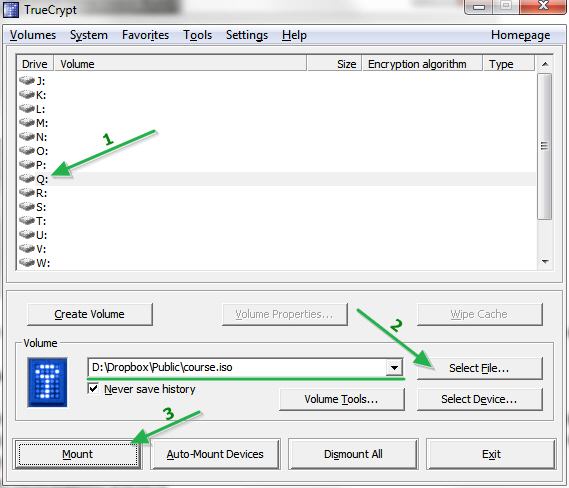Open the Homepage menu item
Screen dimensions: 569x488
[x=520, y=35]
